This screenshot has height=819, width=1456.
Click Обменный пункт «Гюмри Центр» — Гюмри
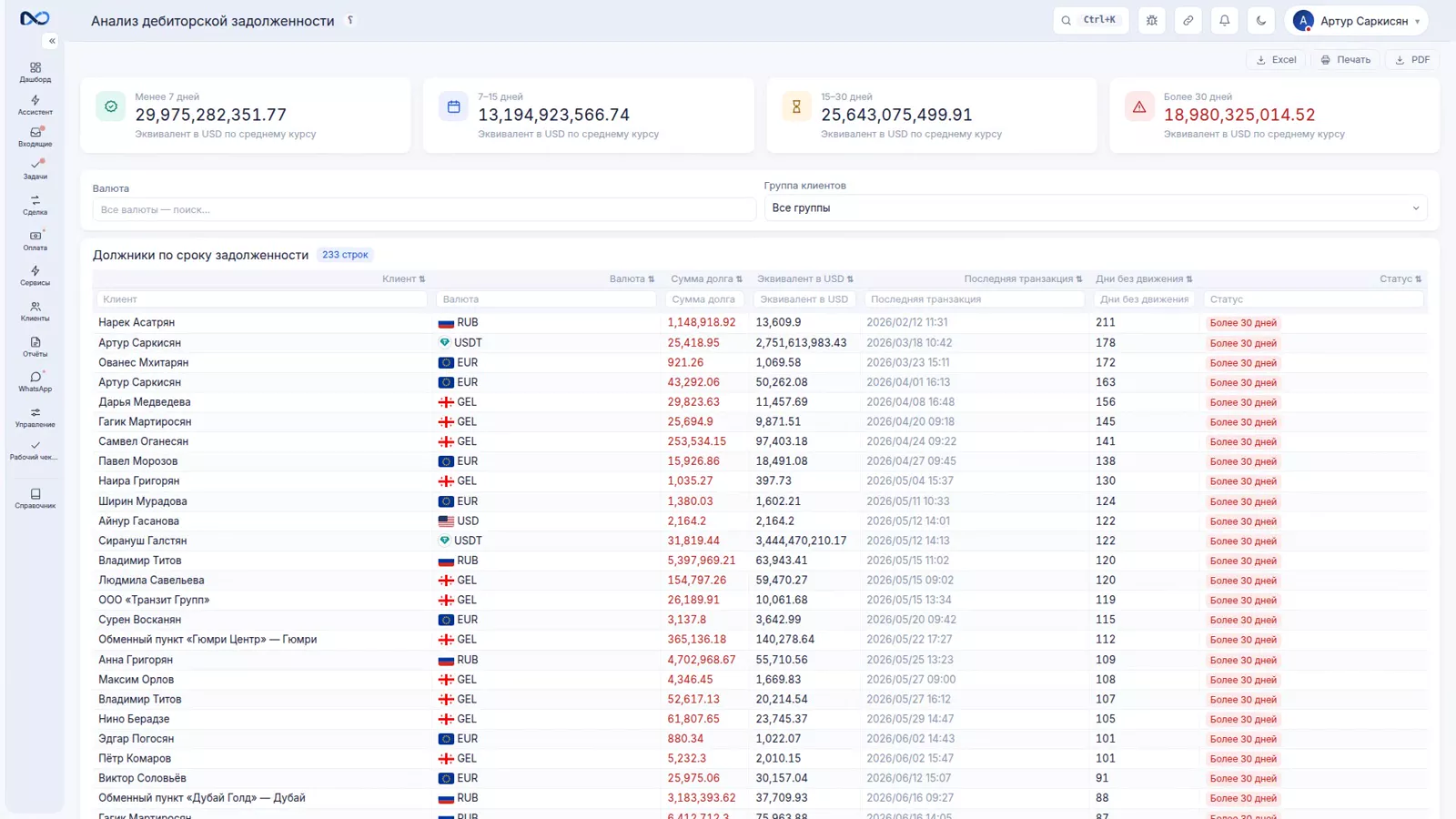point(207,640)
